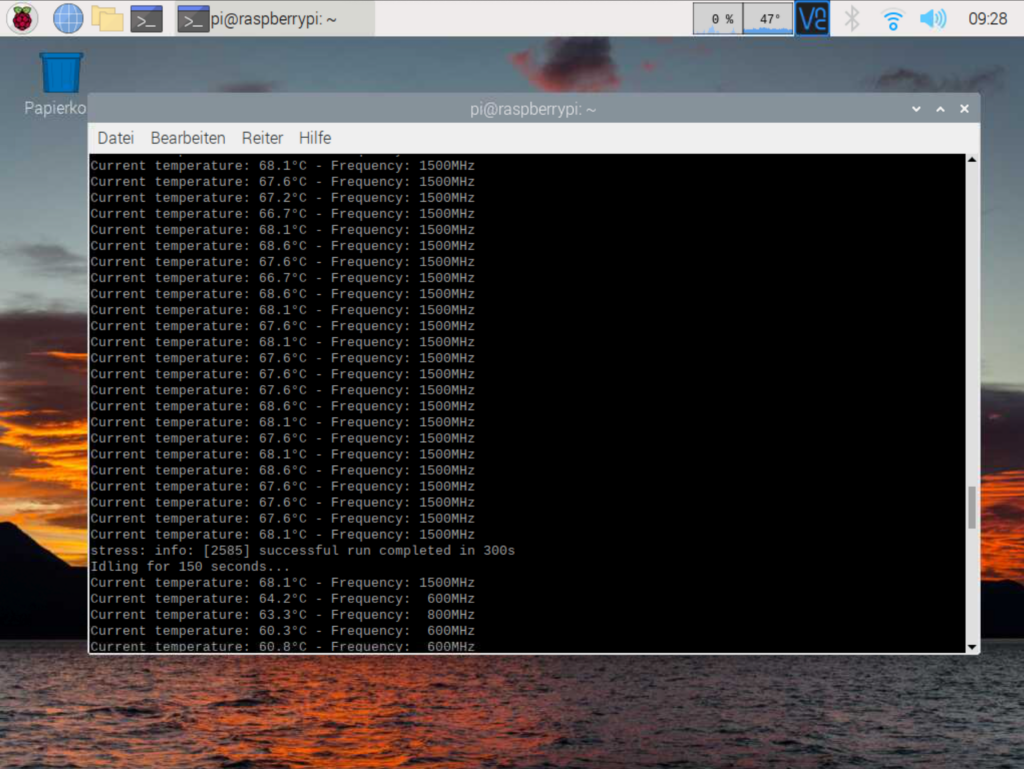Open the Datei menu

[116, 138]
